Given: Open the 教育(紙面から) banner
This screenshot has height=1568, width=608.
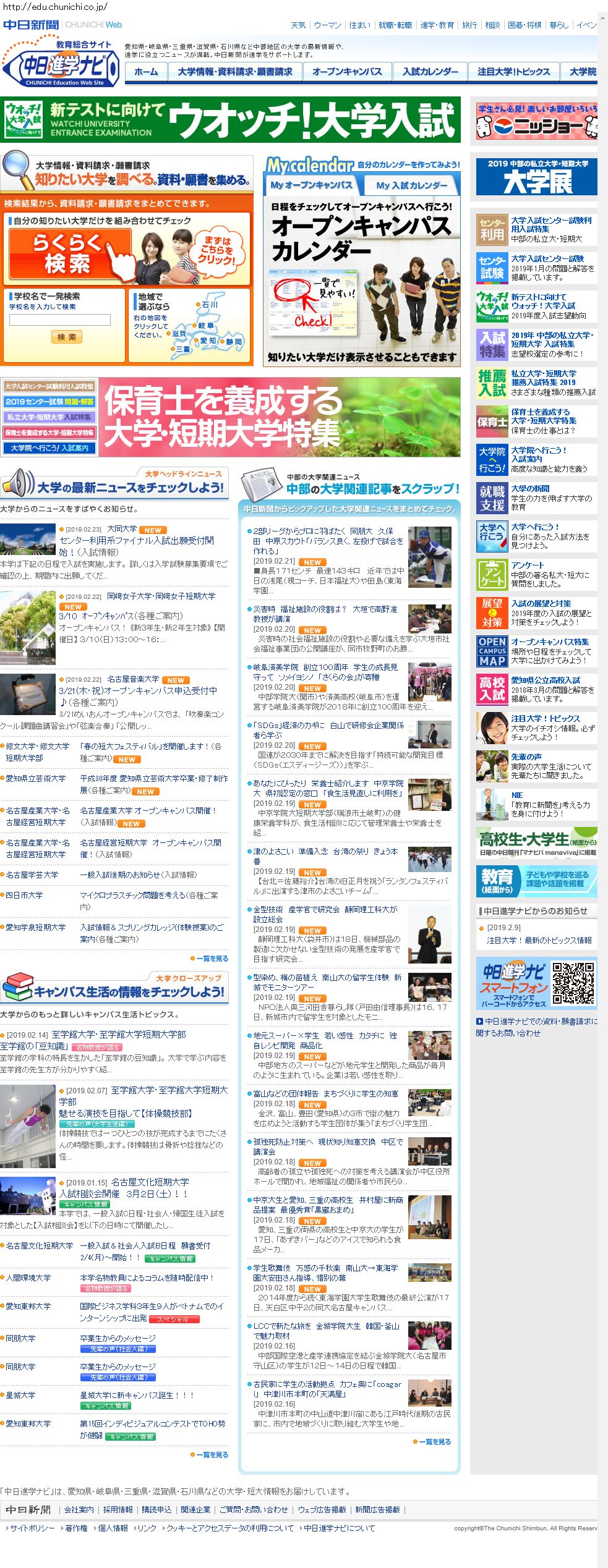Looking at the screenshot, I should tap(536, 881).
